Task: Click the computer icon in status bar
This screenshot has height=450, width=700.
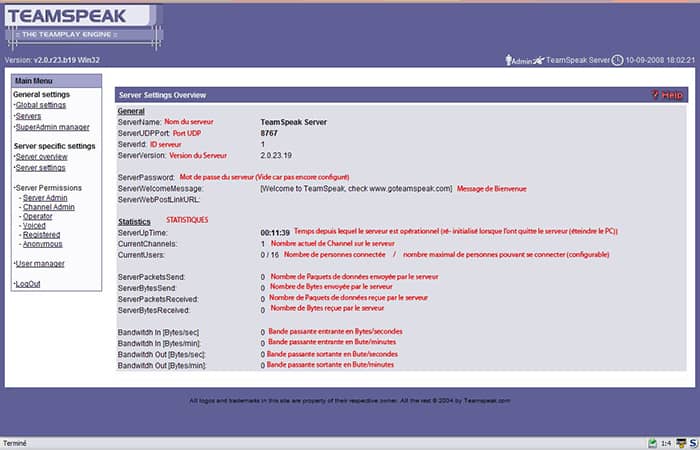Action: pyautogui.click(x=681, y=443)
